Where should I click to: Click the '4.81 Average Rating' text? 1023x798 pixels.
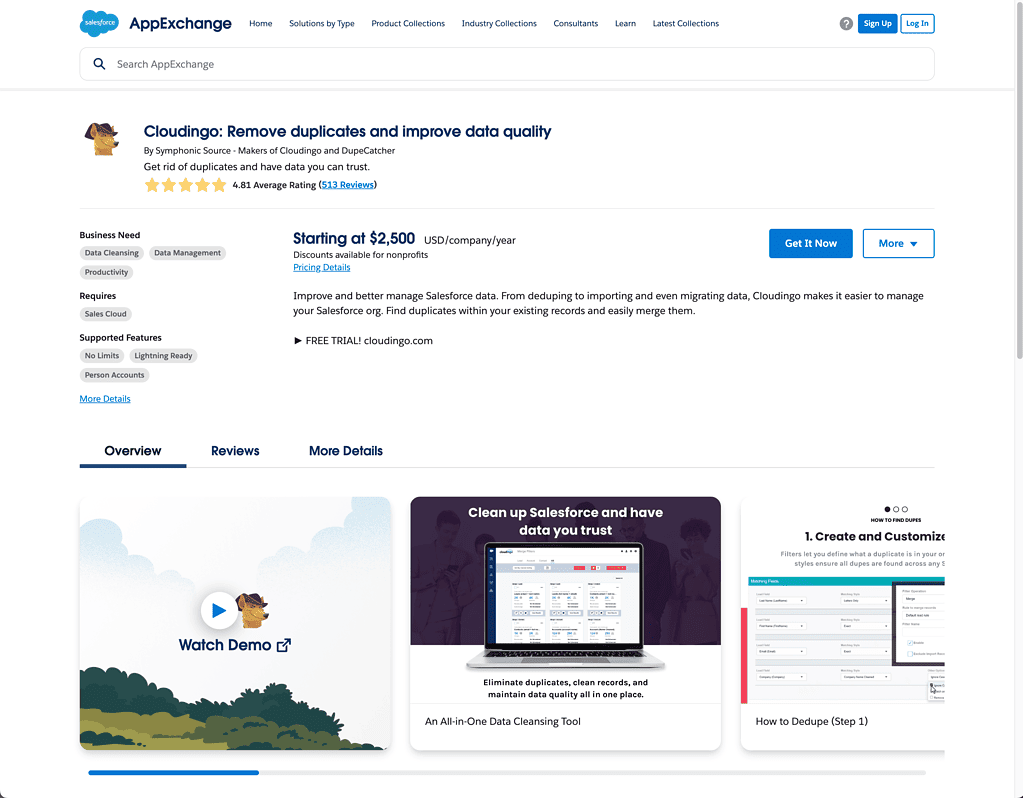[274, 185]
